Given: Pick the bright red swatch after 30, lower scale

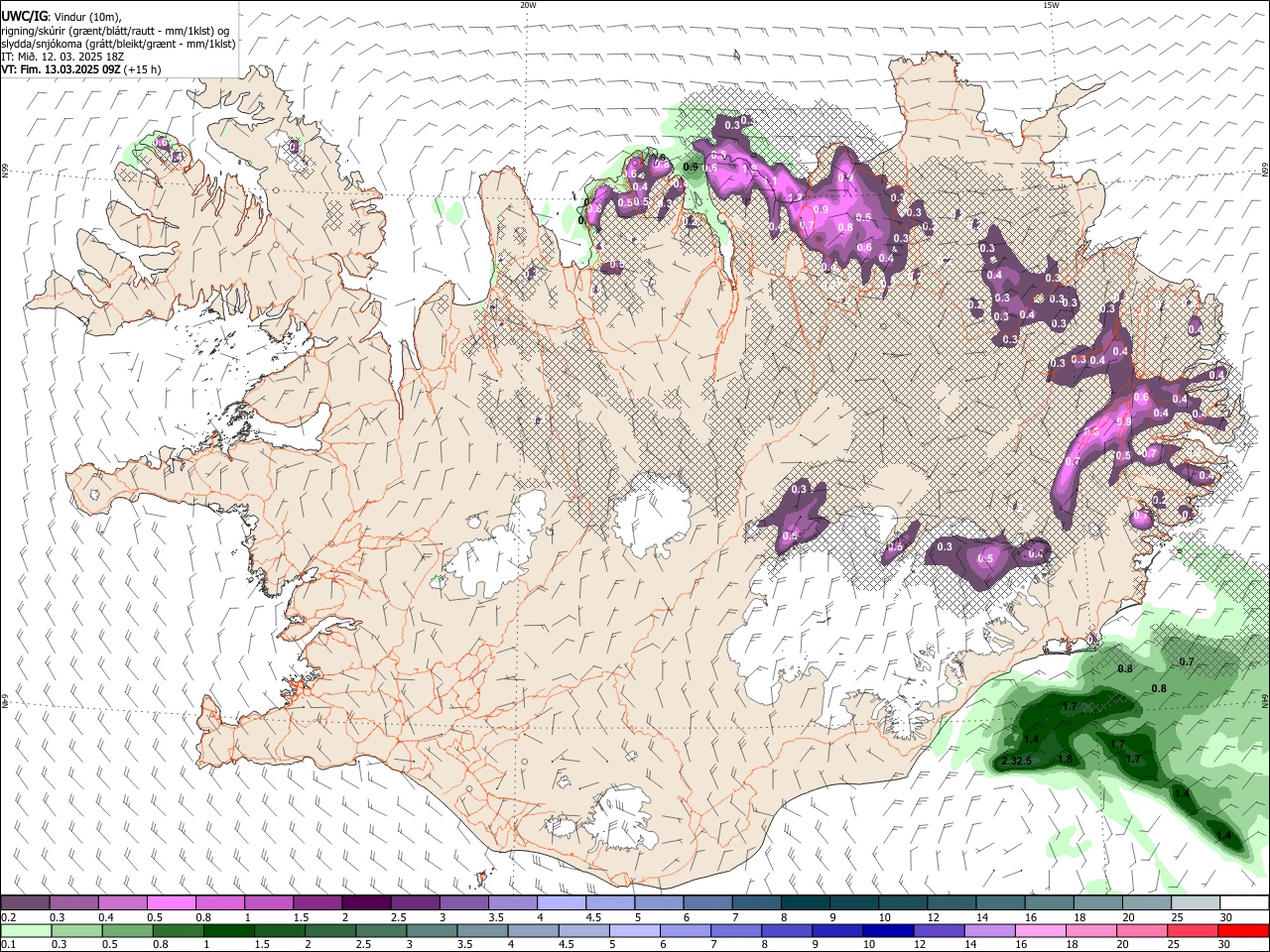Looking at the screenshot, I should (1243, 930).
